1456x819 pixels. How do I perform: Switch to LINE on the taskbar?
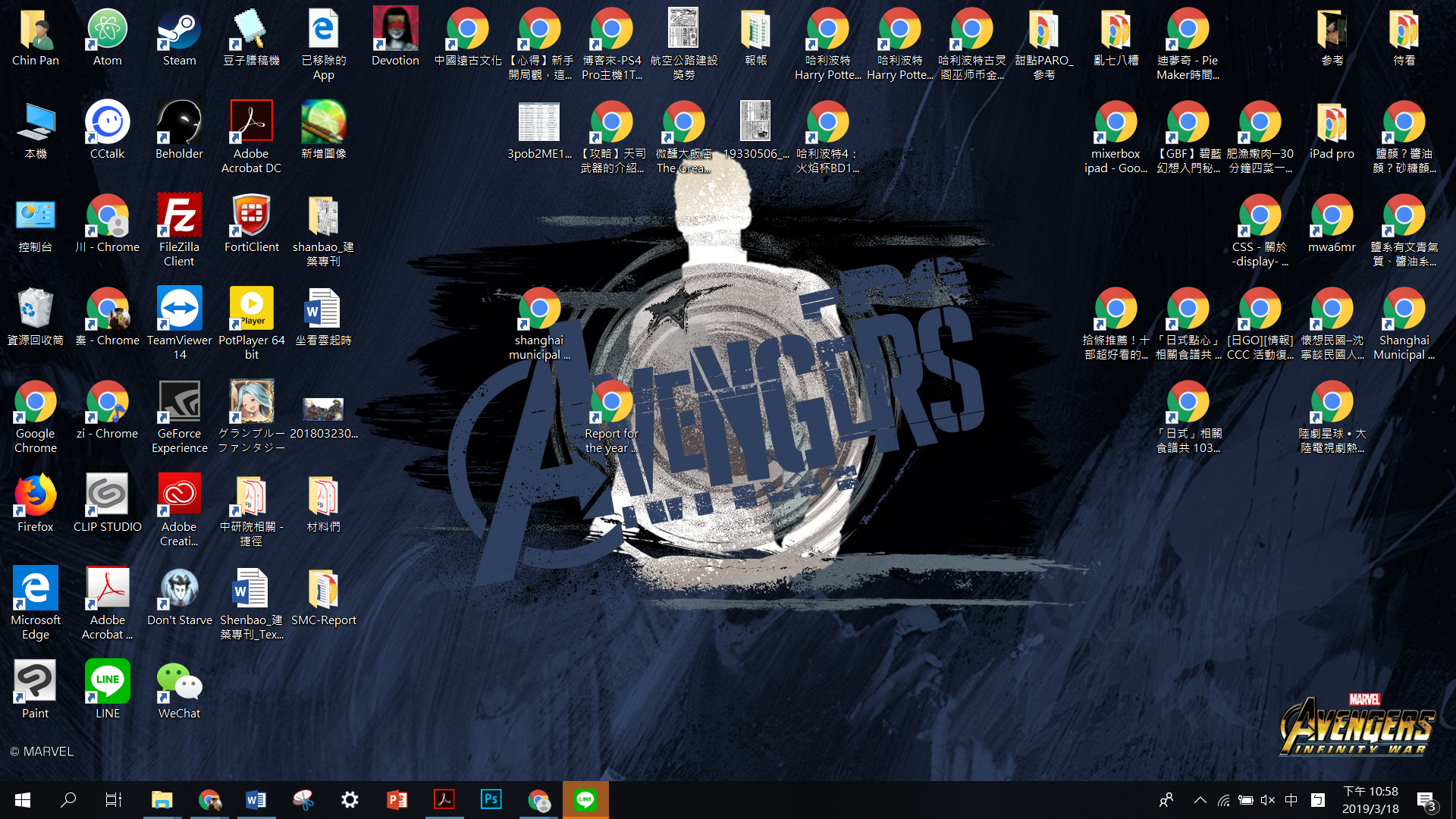tap(585, 799)
